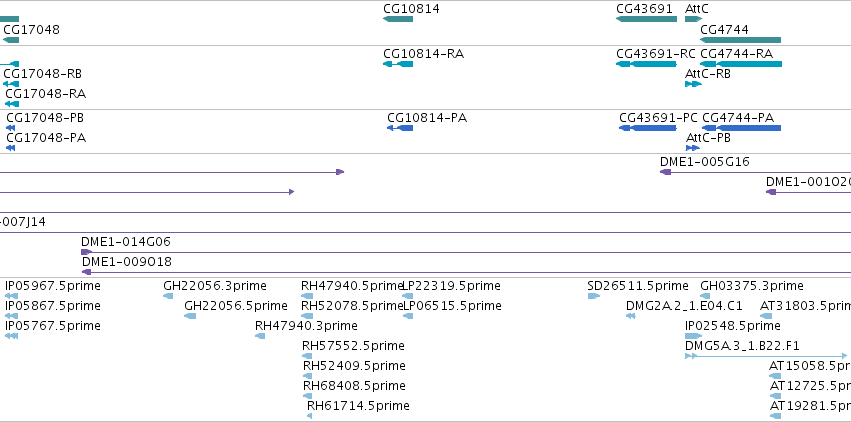Open the CG17048-RB transcript label

click(x=43, y=74)
